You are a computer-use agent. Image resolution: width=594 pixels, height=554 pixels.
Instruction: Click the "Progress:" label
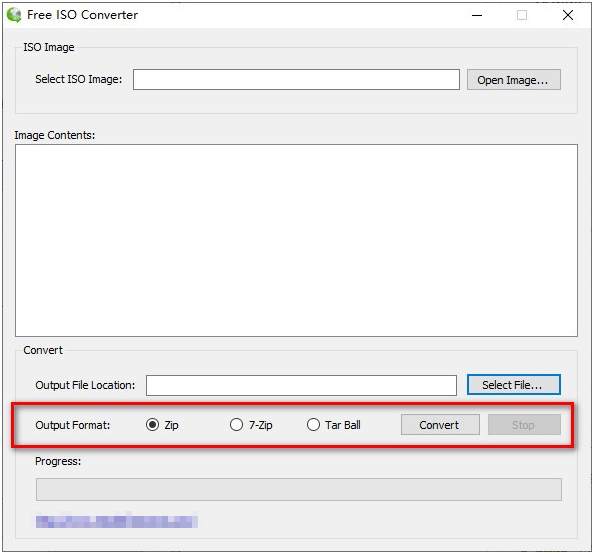[58, 461]
